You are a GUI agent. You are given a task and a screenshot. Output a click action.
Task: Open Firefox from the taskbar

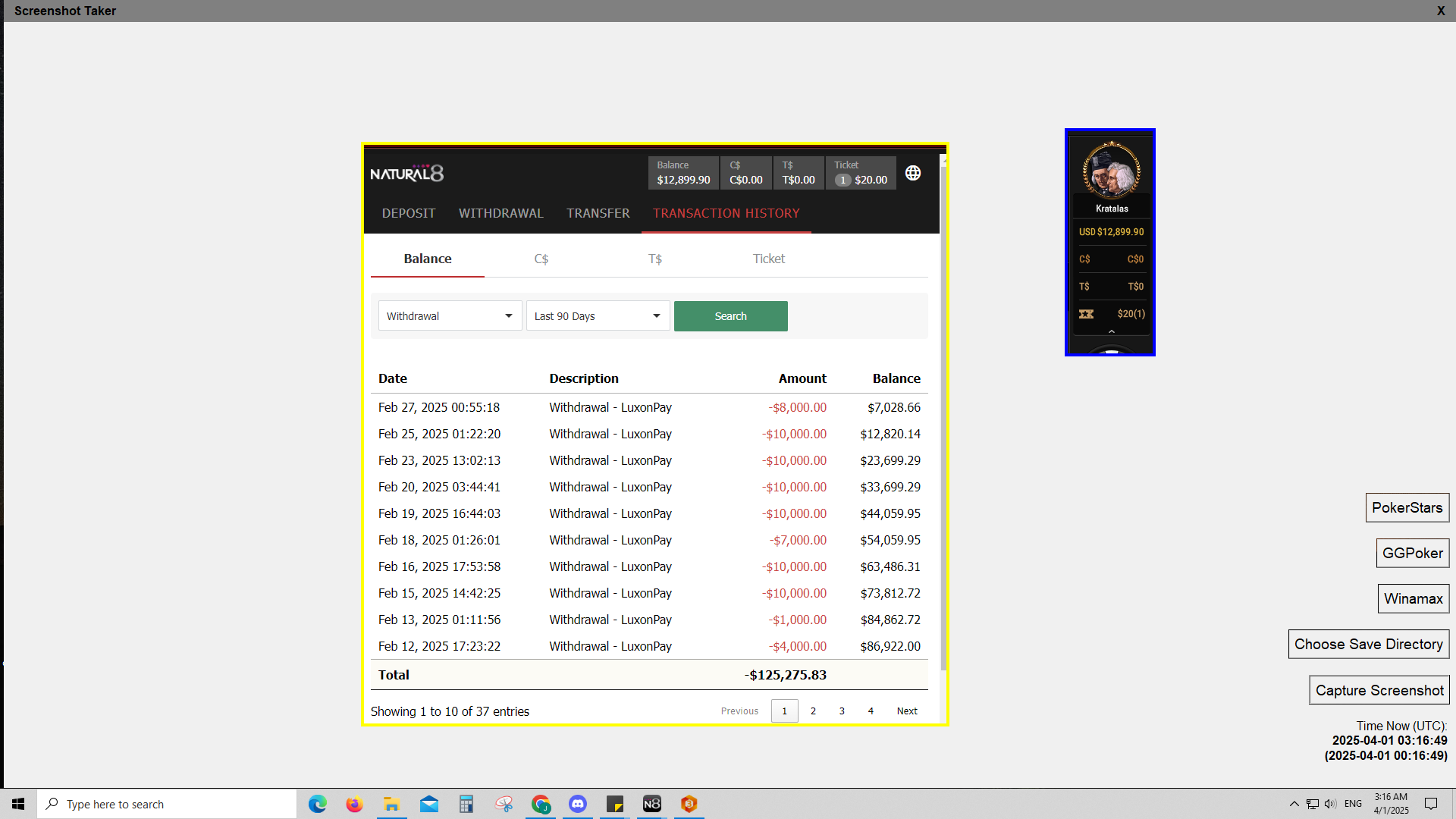pyautogui.click(x=354, y=804)
